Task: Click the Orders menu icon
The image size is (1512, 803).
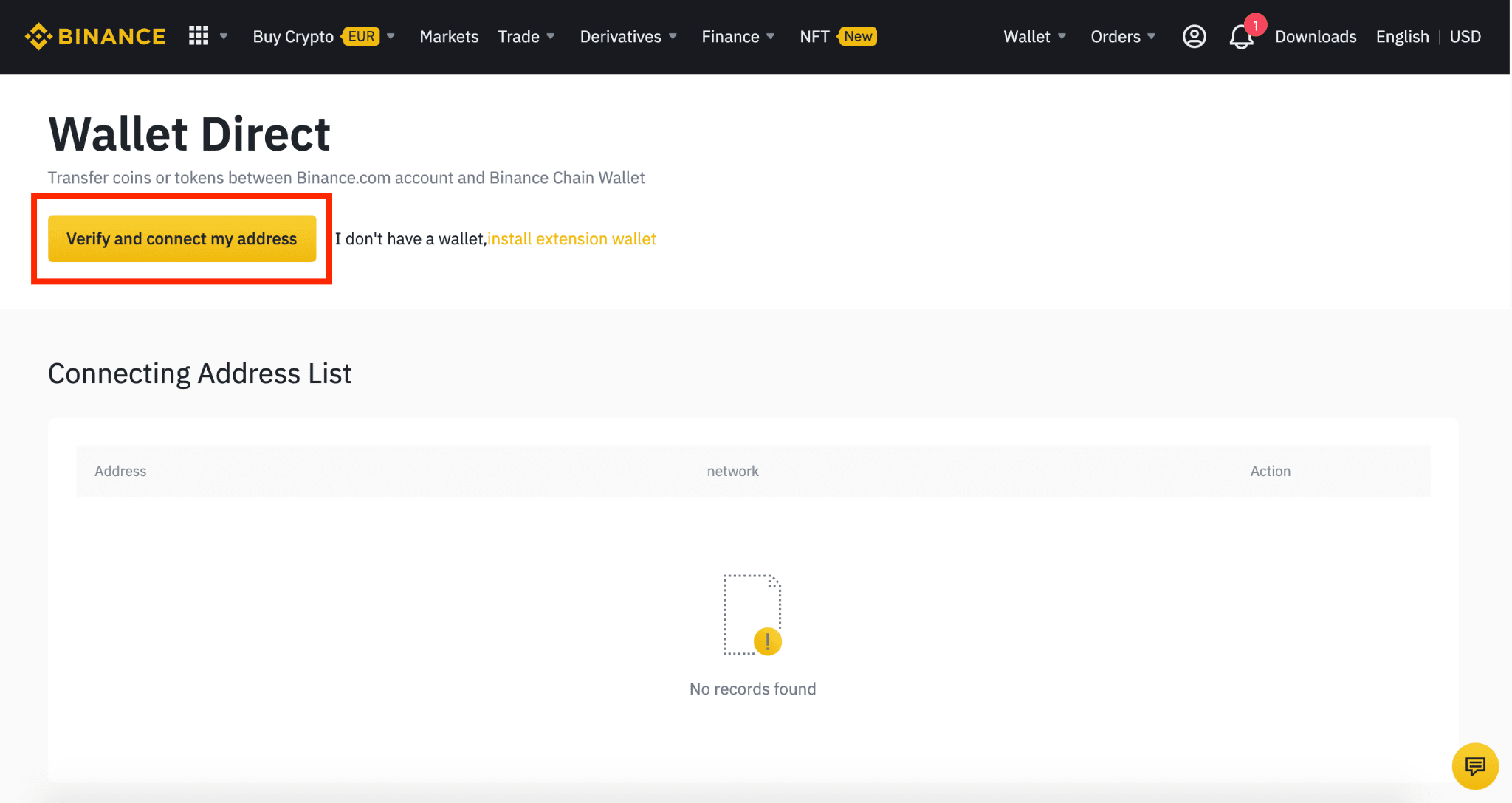Action: pyautogui.click(x=1123, y=37)
